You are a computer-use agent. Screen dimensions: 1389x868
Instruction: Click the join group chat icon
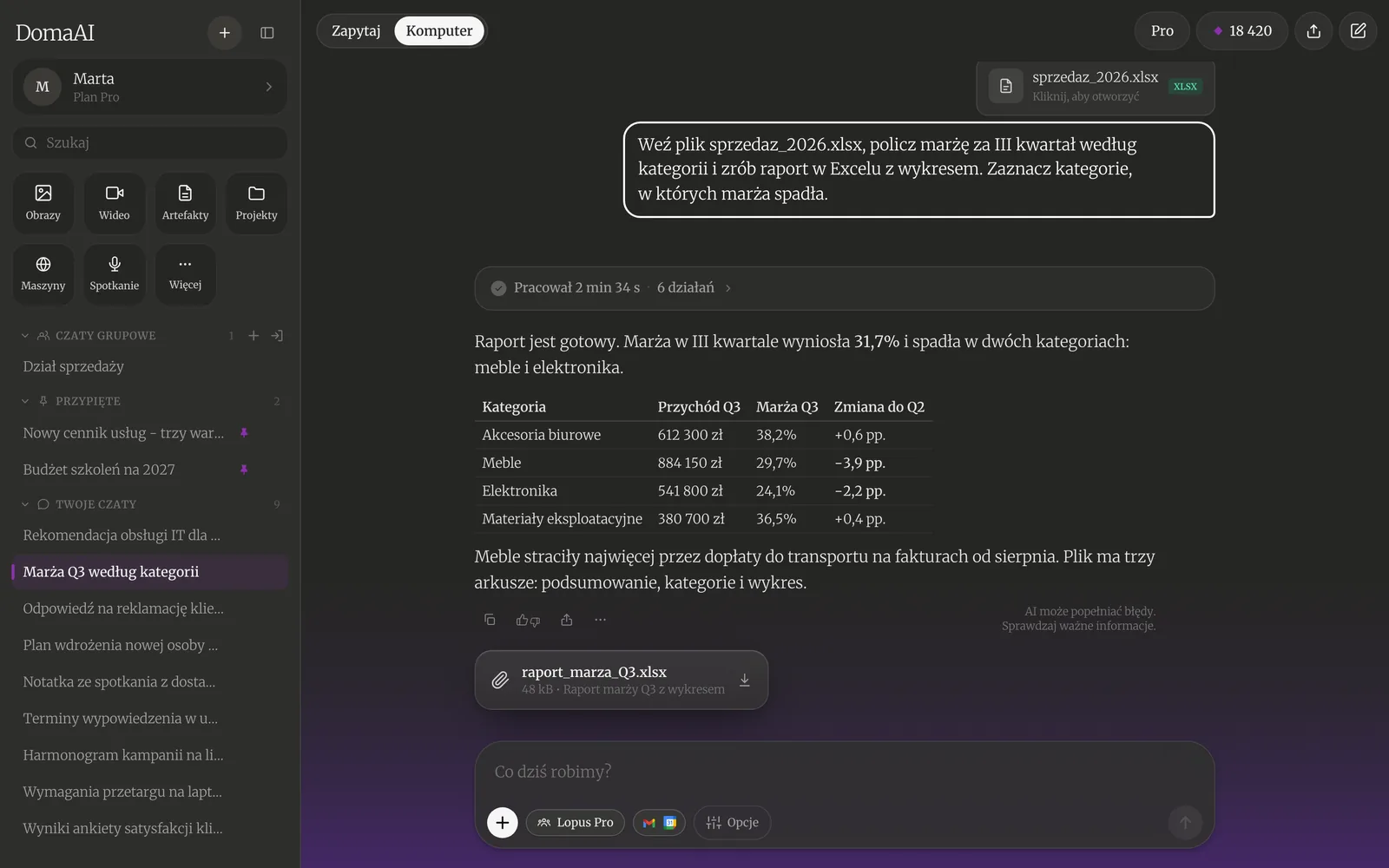277,336
